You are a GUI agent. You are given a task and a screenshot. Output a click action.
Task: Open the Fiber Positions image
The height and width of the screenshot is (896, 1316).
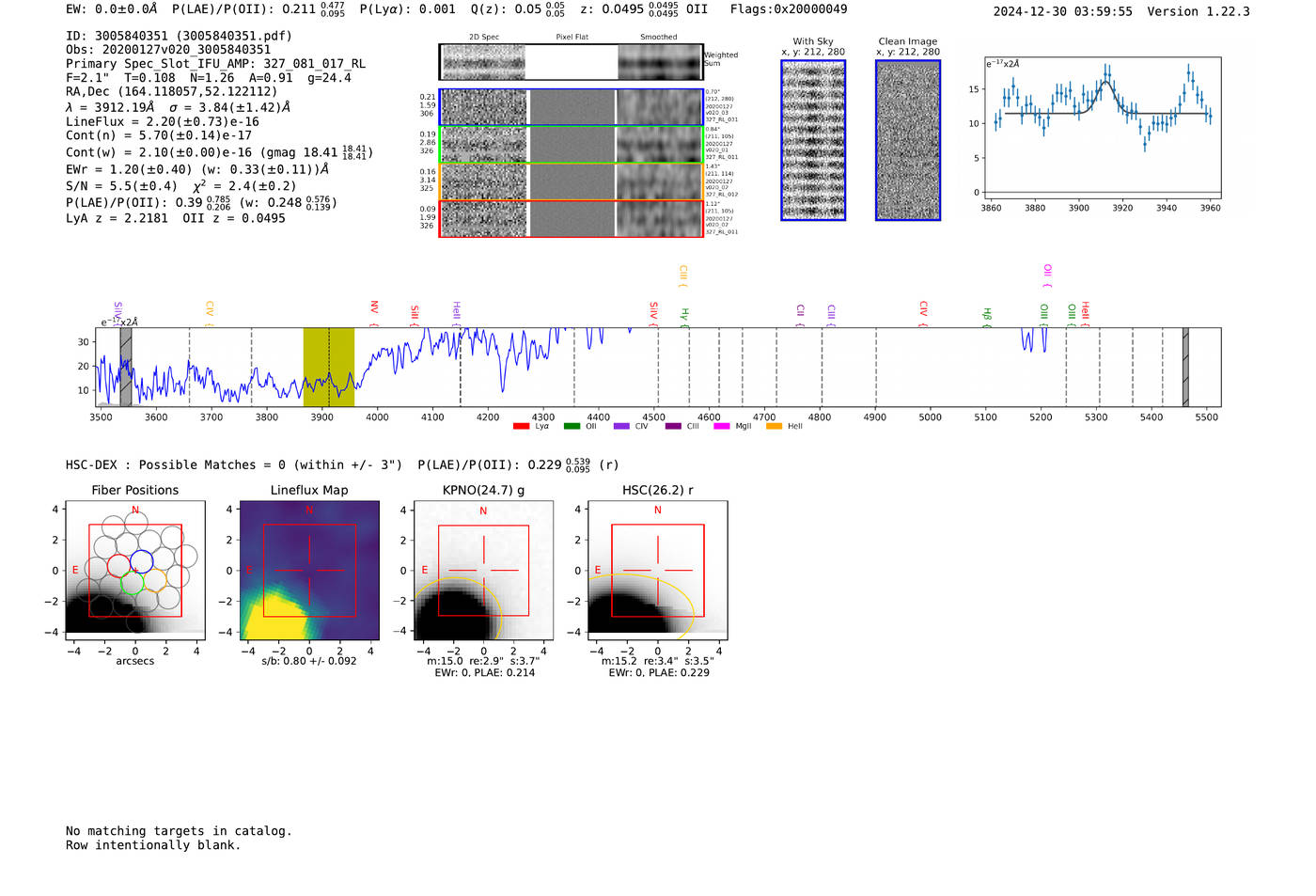tap(135, 571)
